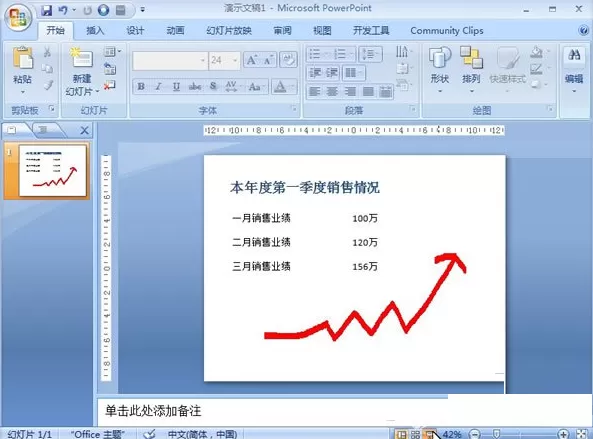Undo the last action
This screenshot has height=439, width=593.
63,10
